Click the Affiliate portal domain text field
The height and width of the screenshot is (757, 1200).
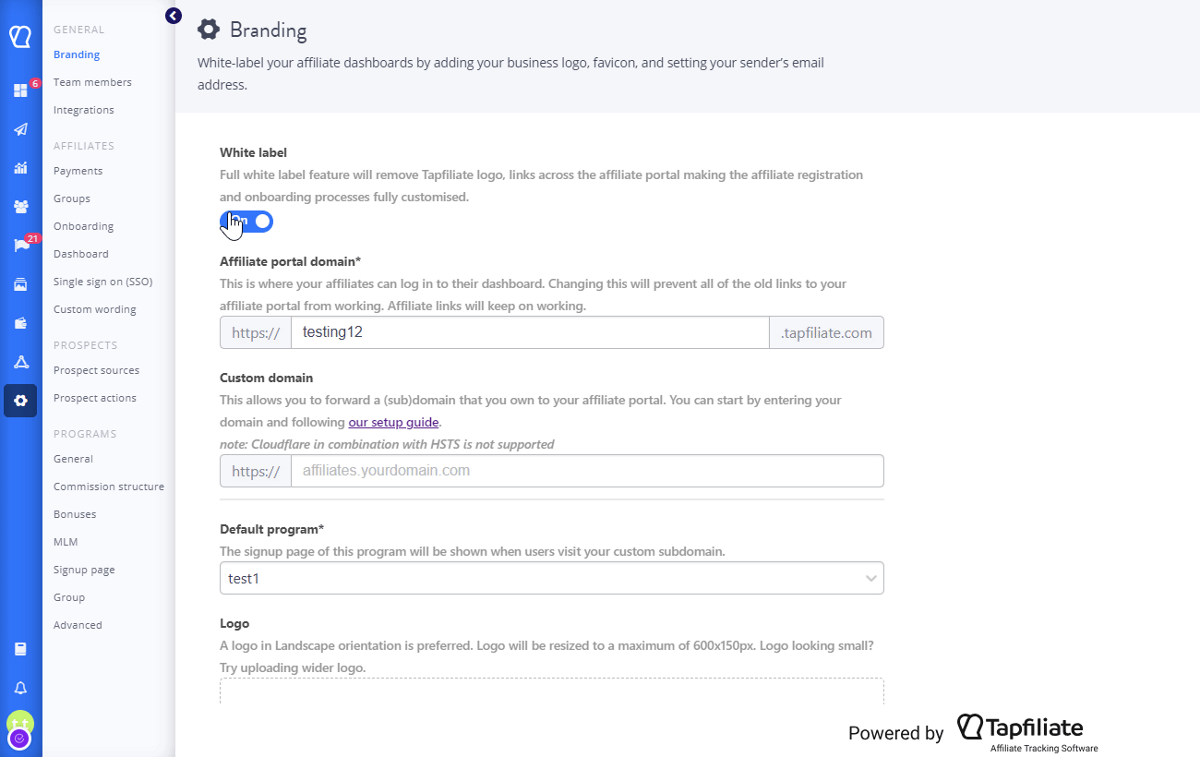point(529,332)
